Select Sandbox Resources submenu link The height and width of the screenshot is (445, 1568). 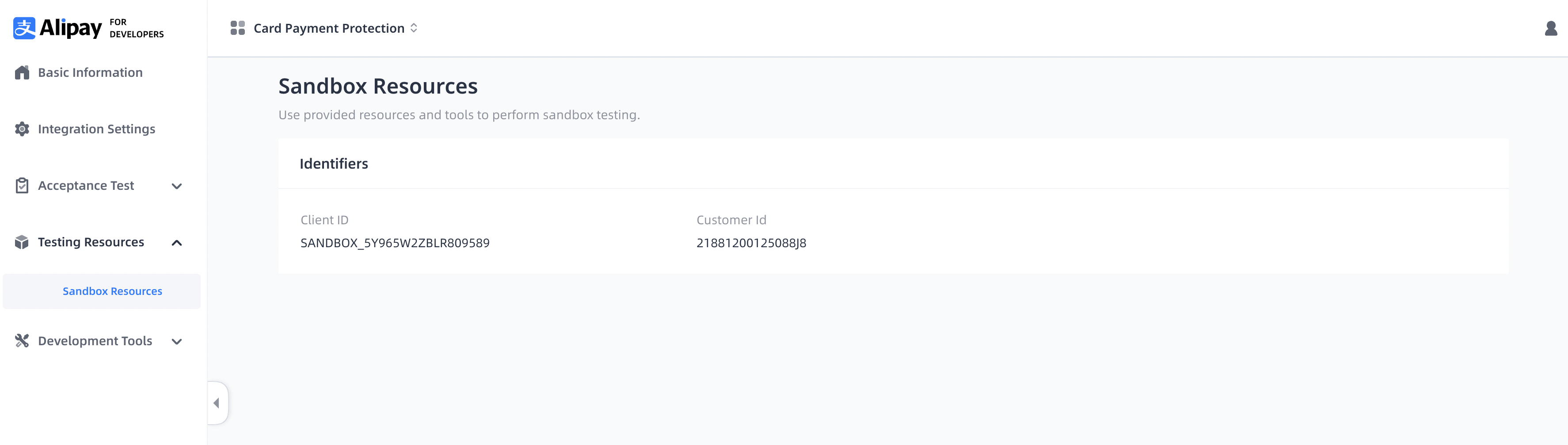pyautogui.click(x=113, y=291)
